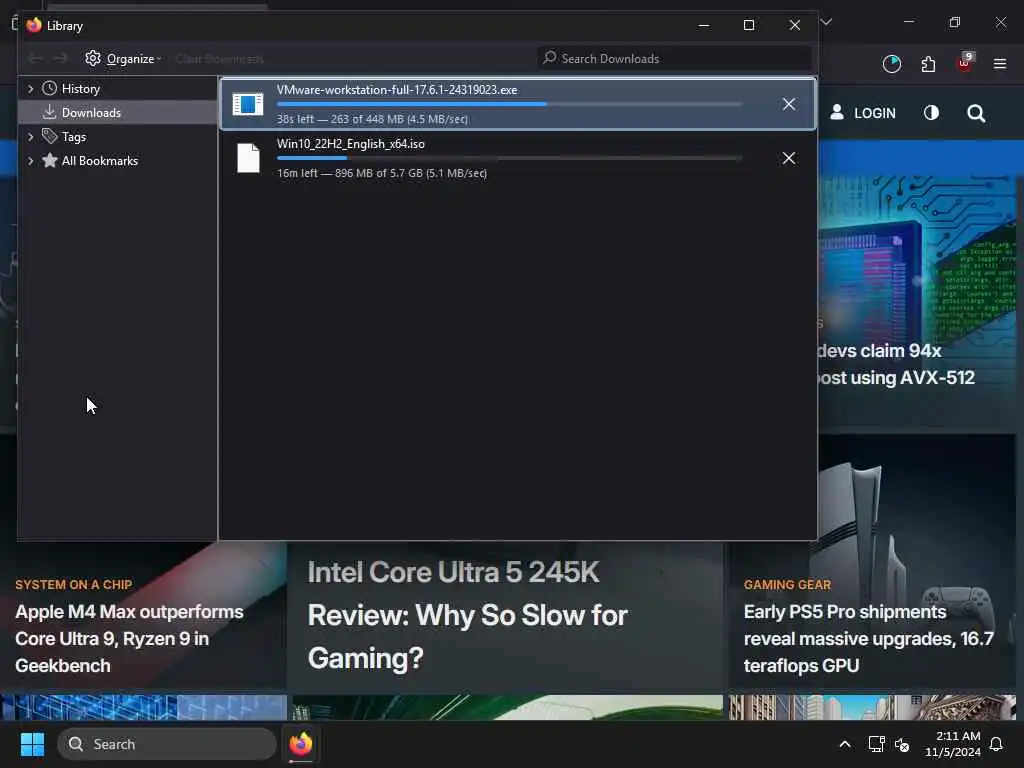The width and height of the screenshot is (1024, 768).
Task: Show hidden system tray icons
Action: pos(844,744)
